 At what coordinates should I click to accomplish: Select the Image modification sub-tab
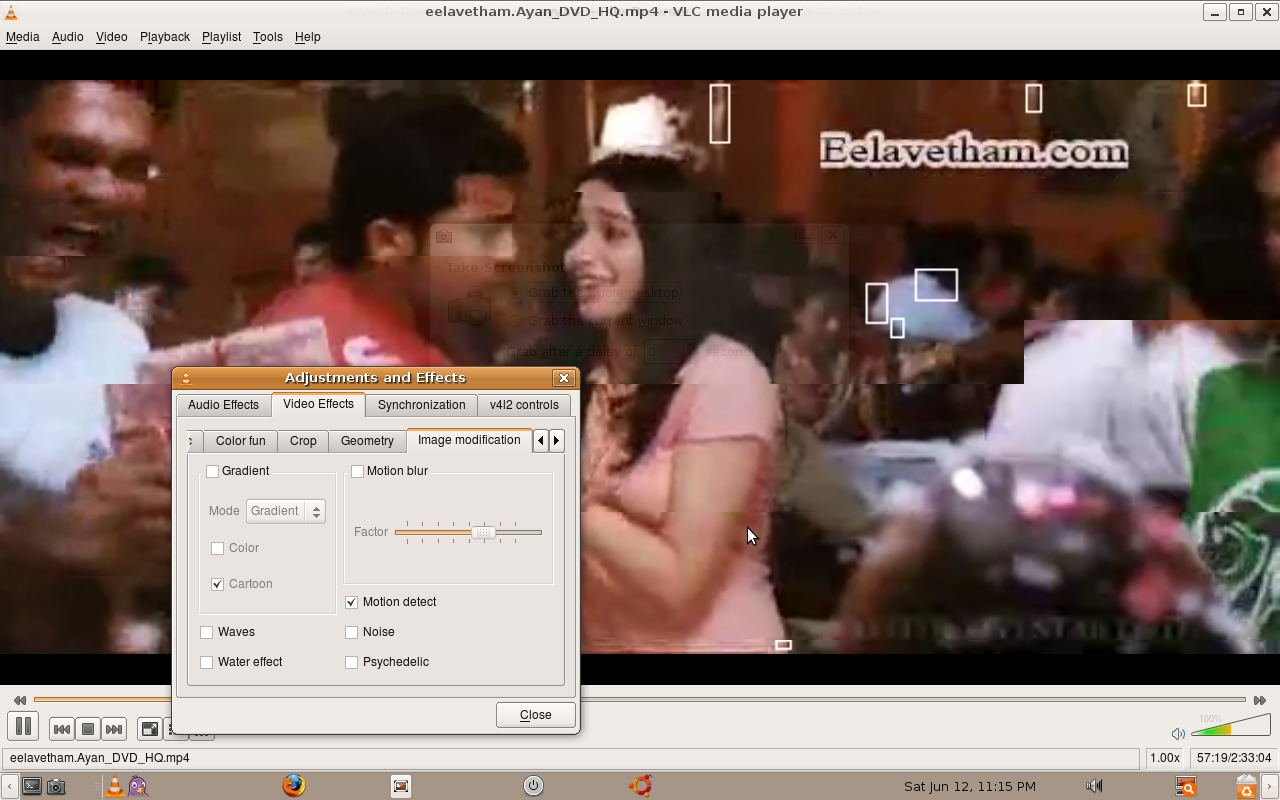tap(469, 440)
